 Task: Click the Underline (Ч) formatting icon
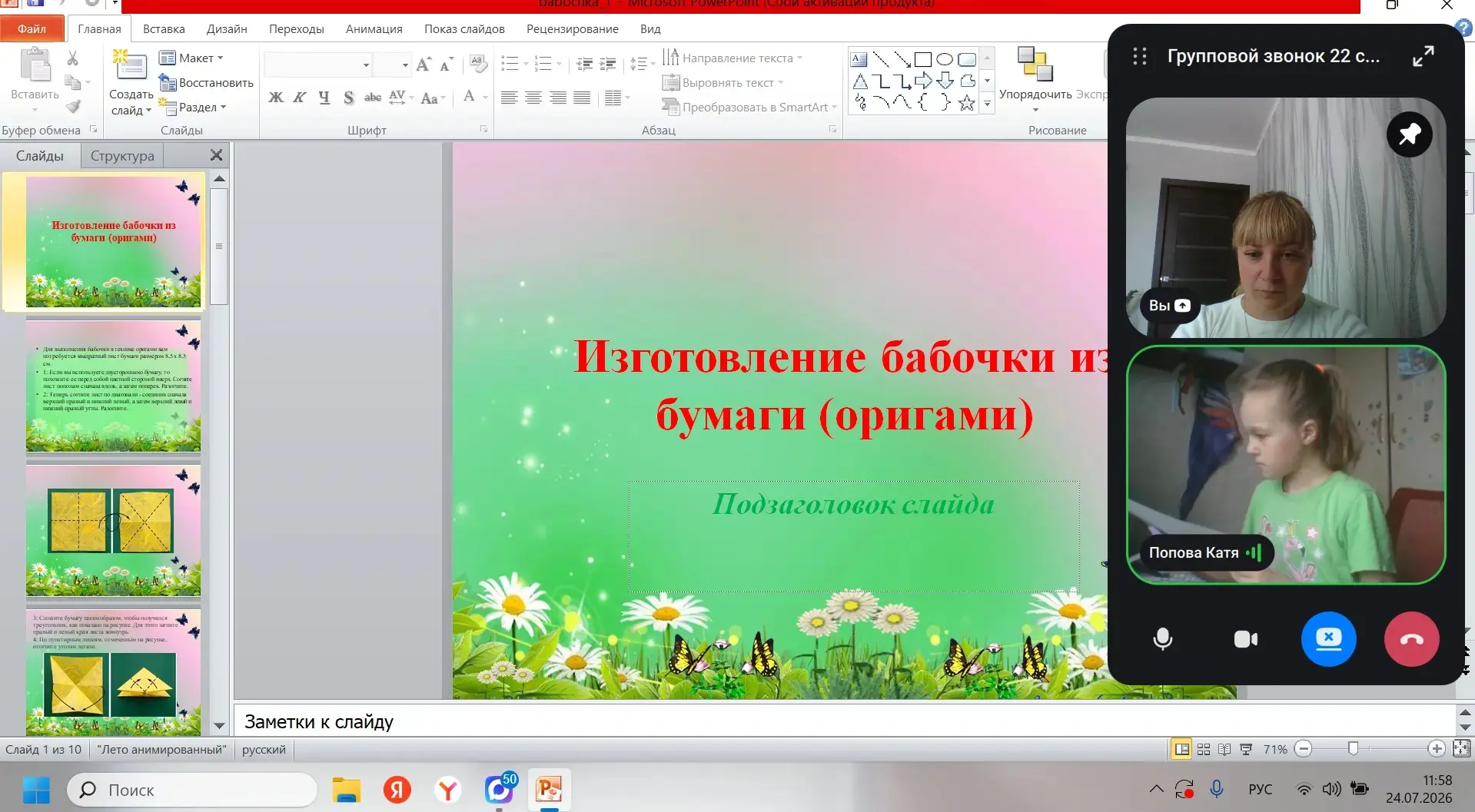(324, 98)
